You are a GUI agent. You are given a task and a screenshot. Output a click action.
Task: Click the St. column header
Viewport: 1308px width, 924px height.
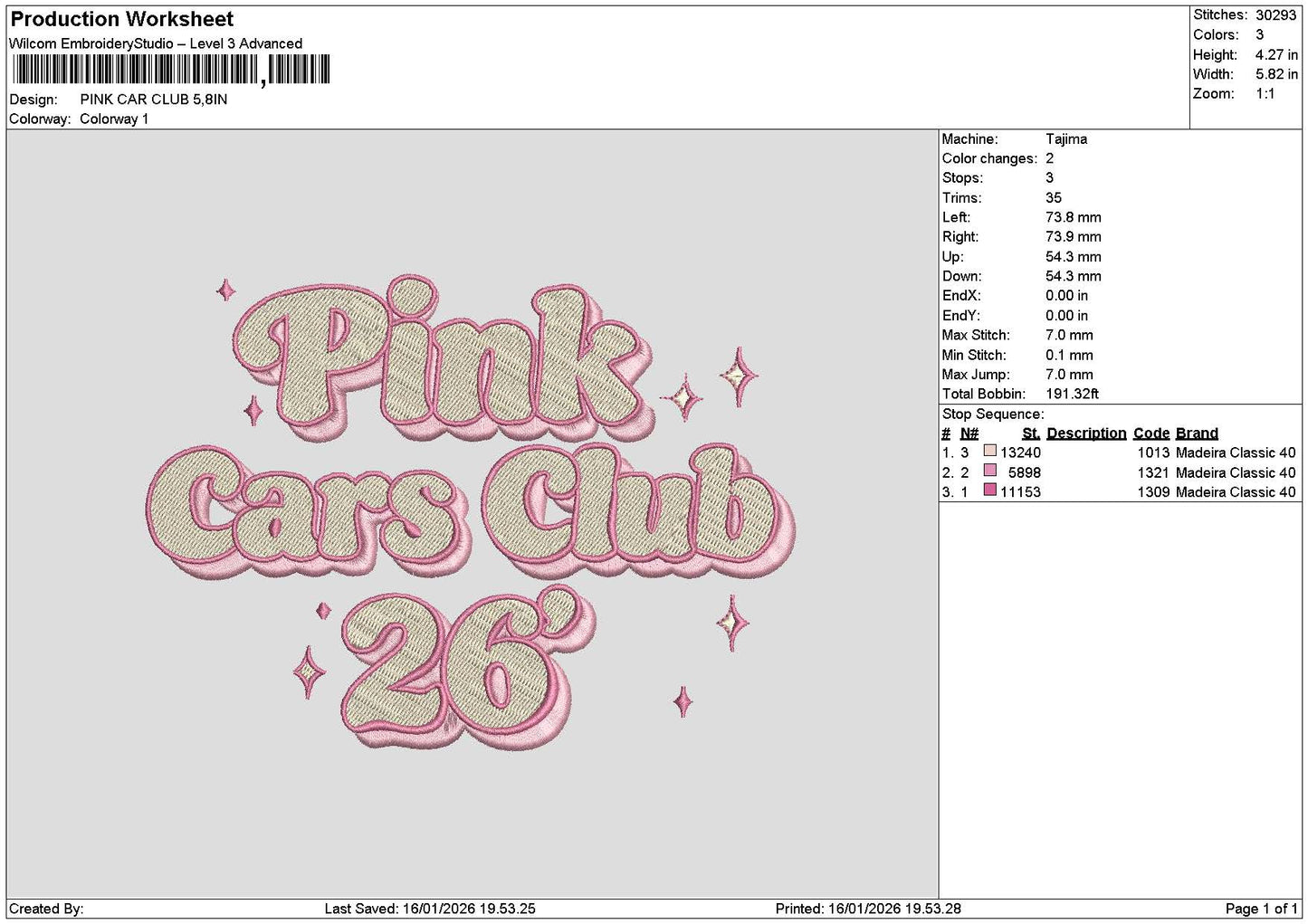1031,433
